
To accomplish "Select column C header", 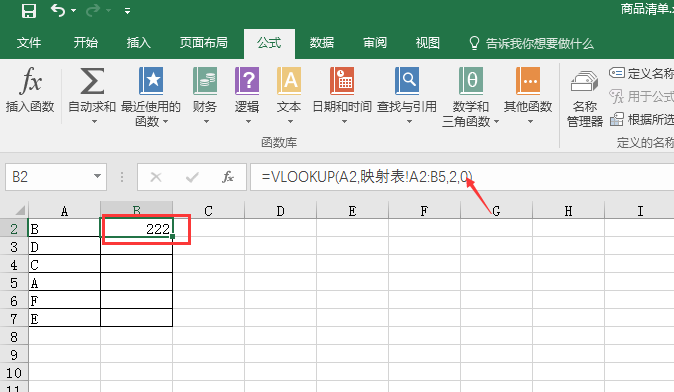I will [x=208, y=211].
